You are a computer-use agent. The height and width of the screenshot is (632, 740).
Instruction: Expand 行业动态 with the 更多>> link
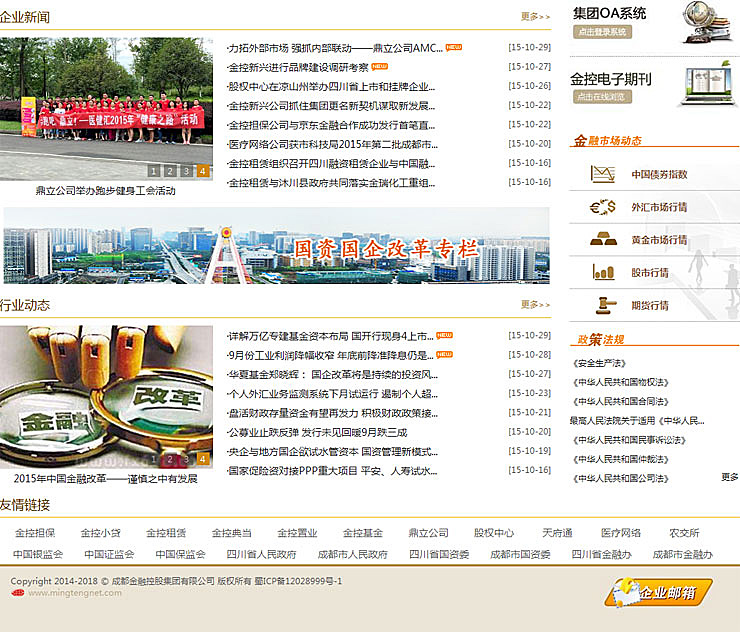[x=535, y=305]
